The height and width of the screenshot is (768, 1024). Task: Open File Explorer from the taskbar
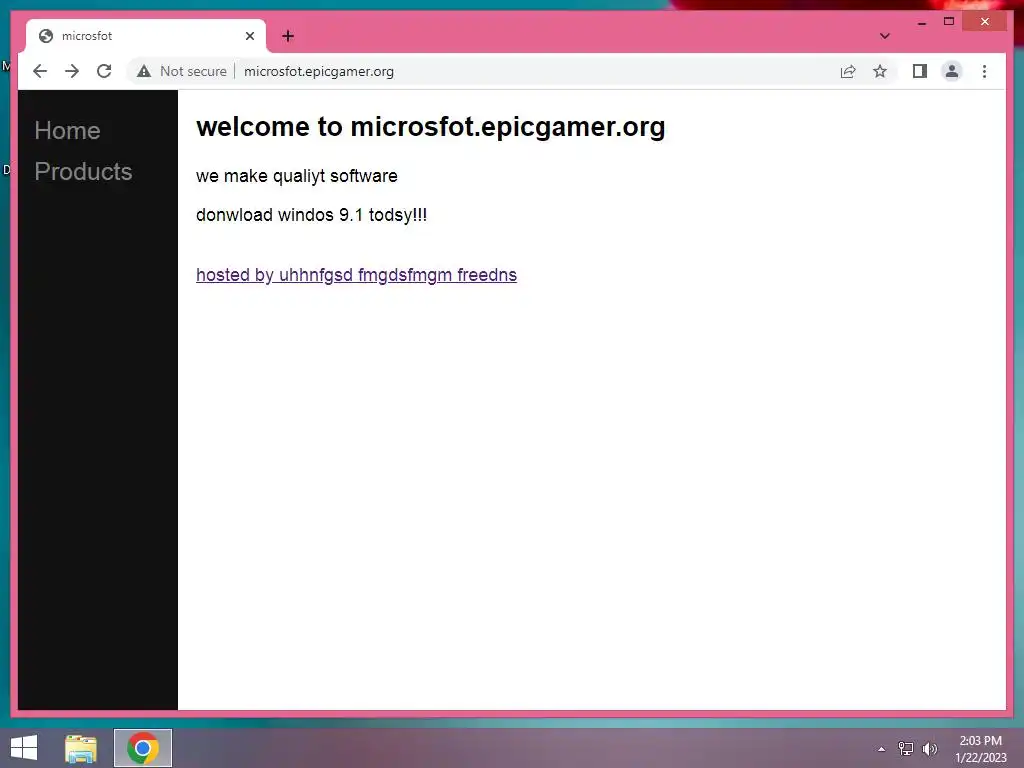pos(81,748)
